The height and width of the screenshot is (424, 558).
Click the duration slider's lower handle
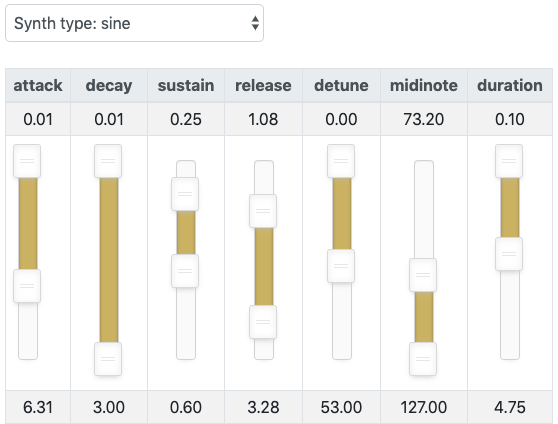click(509, 254)
